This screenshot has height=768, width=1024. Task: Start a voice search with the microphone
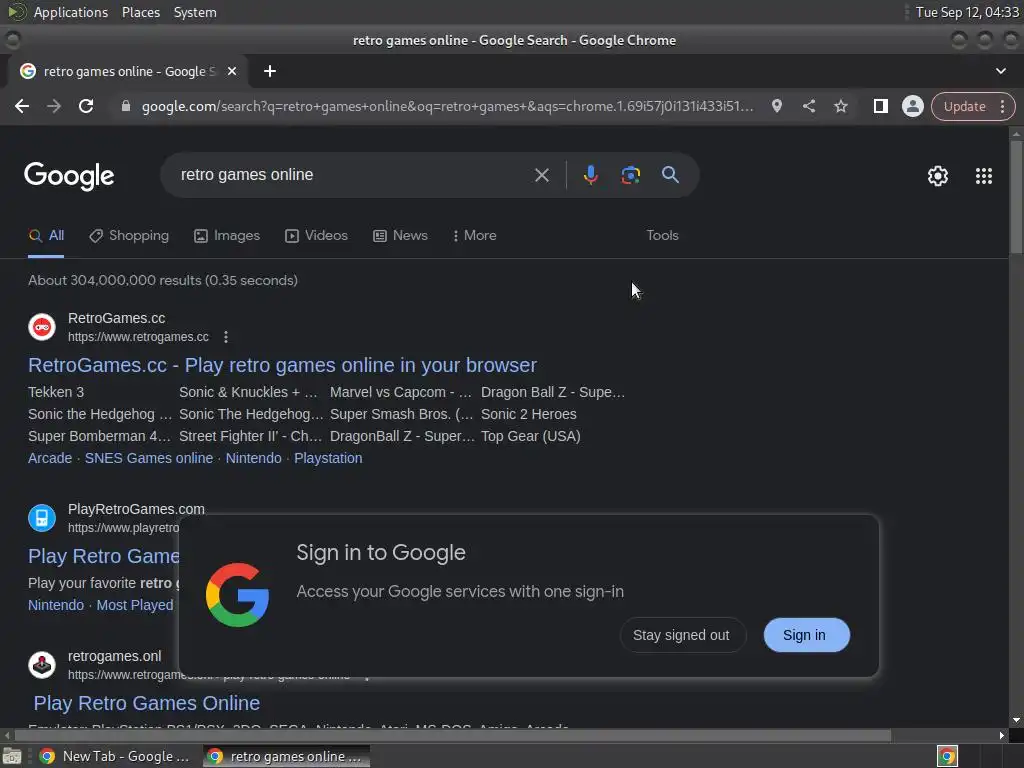pos(590,175)
